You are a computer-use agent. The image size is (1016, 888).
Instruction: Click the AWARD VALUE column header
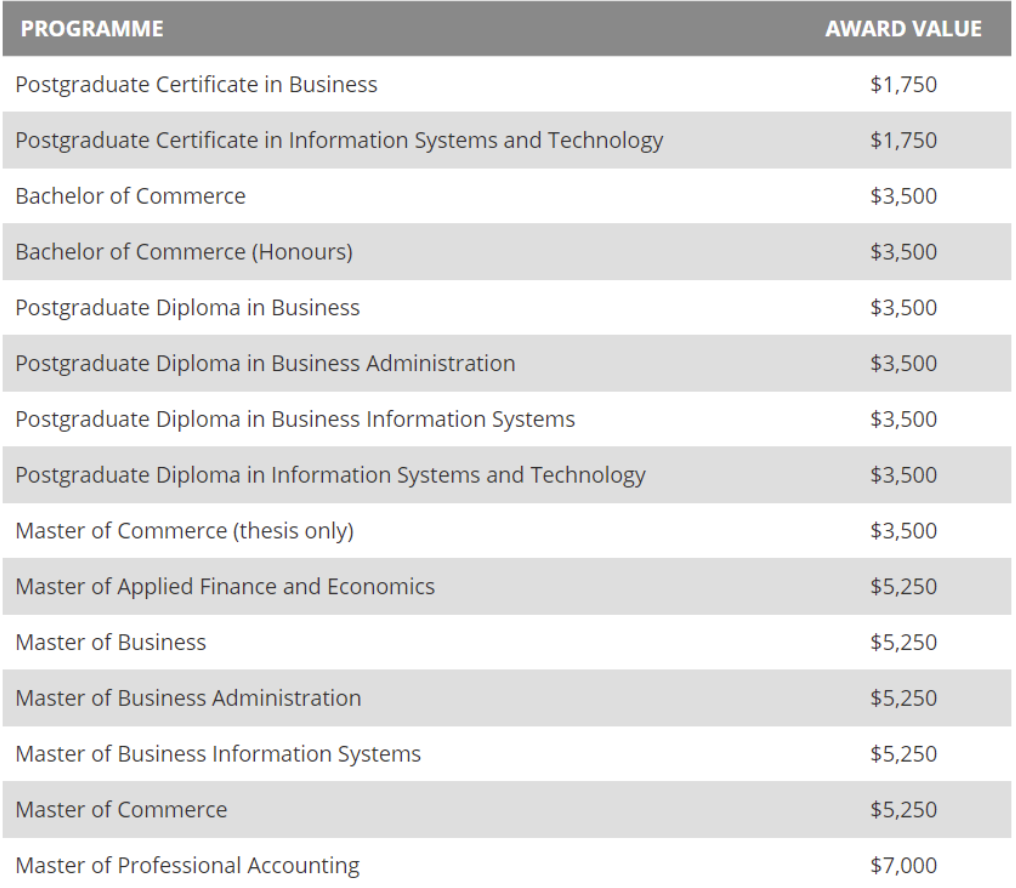click(x=903, y=29)
